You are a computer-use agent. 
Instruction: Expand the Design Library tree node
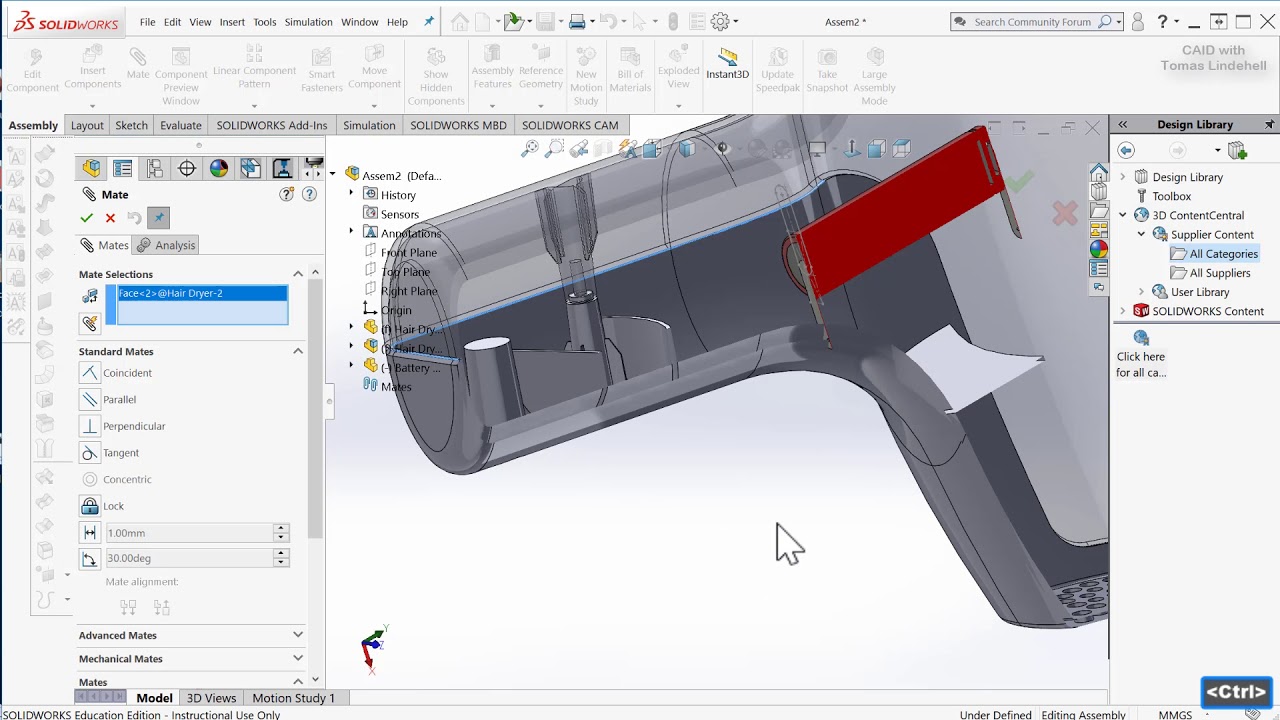pos(1123,177)
